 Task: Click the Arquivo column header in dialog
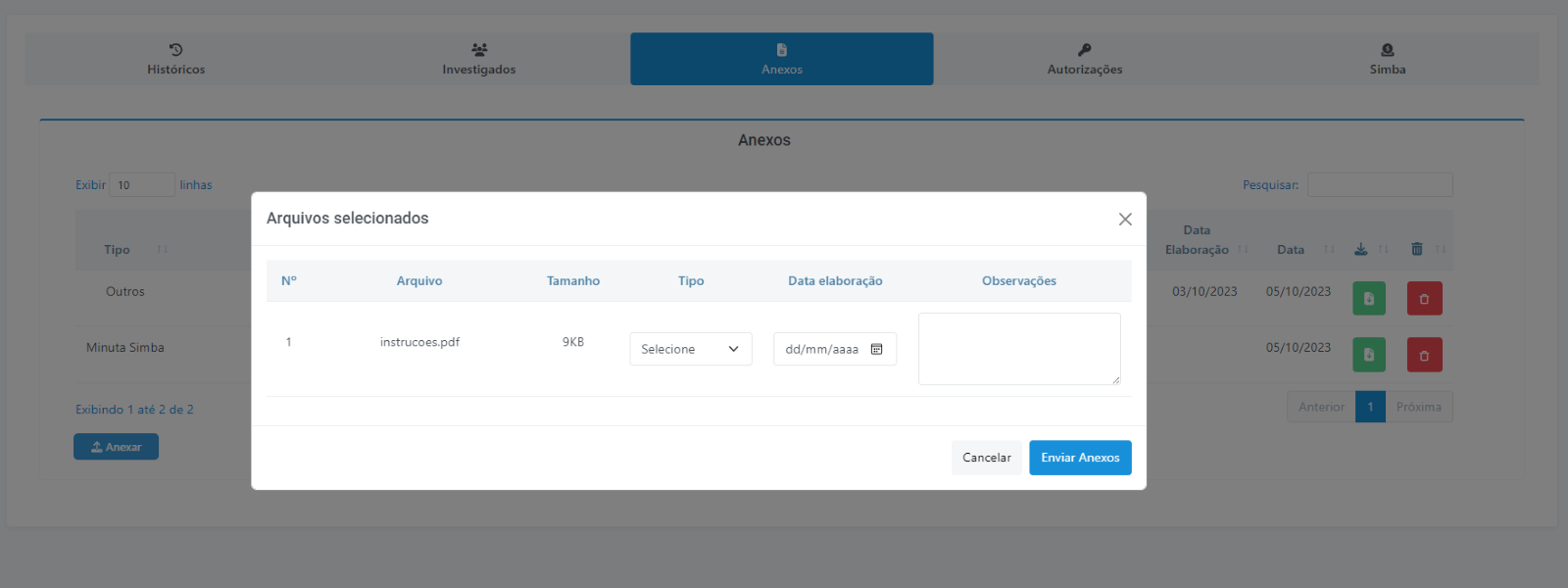coord(419,281)
